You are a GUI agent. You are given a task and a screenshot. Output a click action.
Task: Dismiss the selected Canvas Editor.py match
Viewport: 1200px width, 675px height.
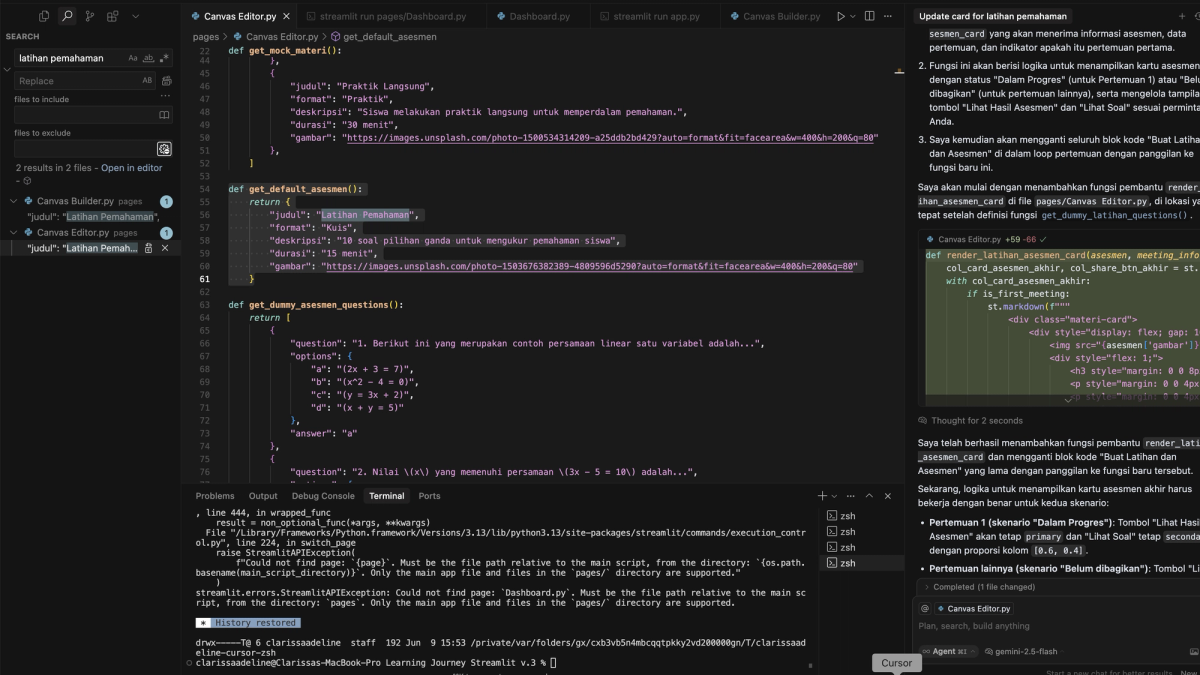[165, 248]
